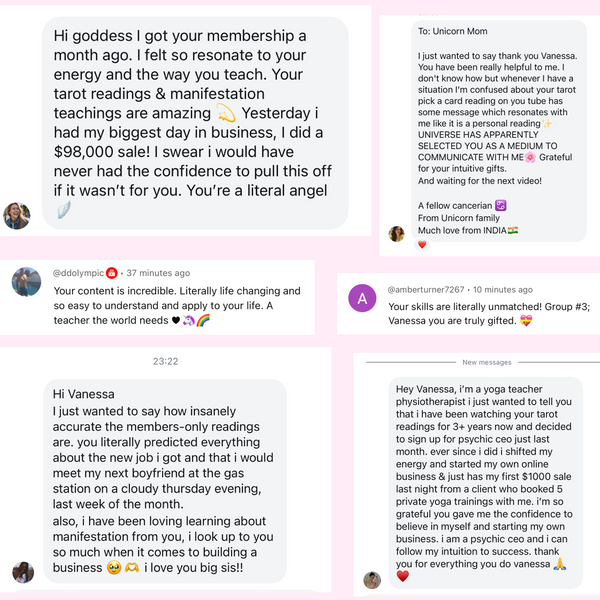This screenshot has width=600, height=600.
Task: Click the Cancer zodiac emoji after fellow cancerian
Action: tap(501, 205)
